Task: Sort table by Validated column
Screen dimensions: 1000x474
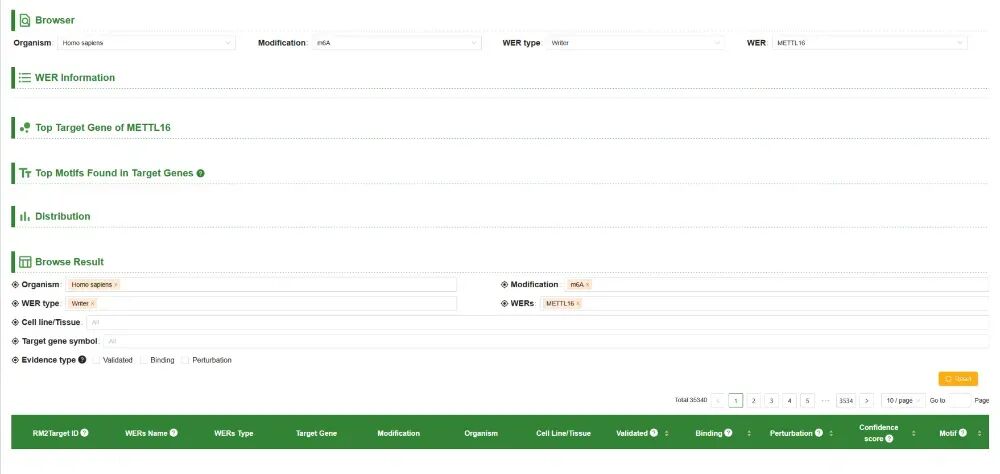Action: tap(666, 433)
